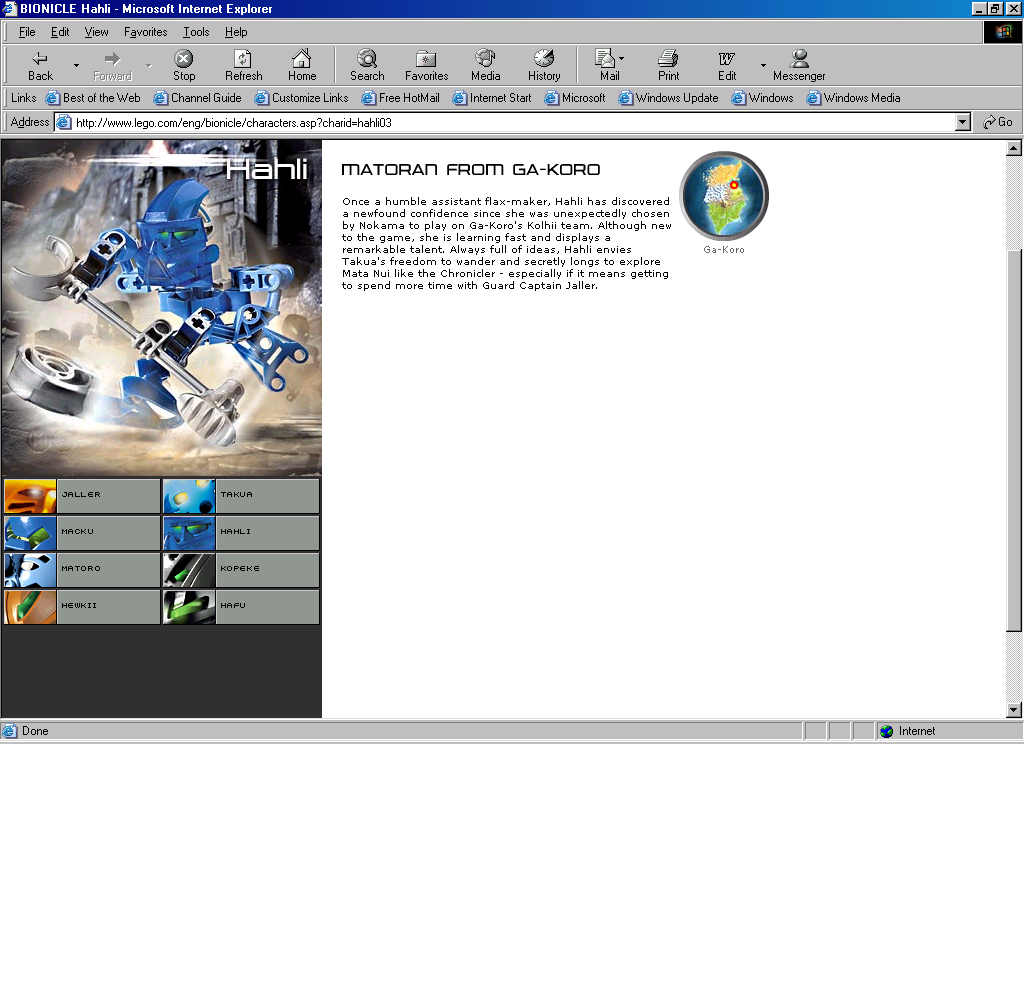The width and height of the screenshot is (1024, 1000).
Task: Expand the Edit dropdown arrow
Action: (763, 65)
